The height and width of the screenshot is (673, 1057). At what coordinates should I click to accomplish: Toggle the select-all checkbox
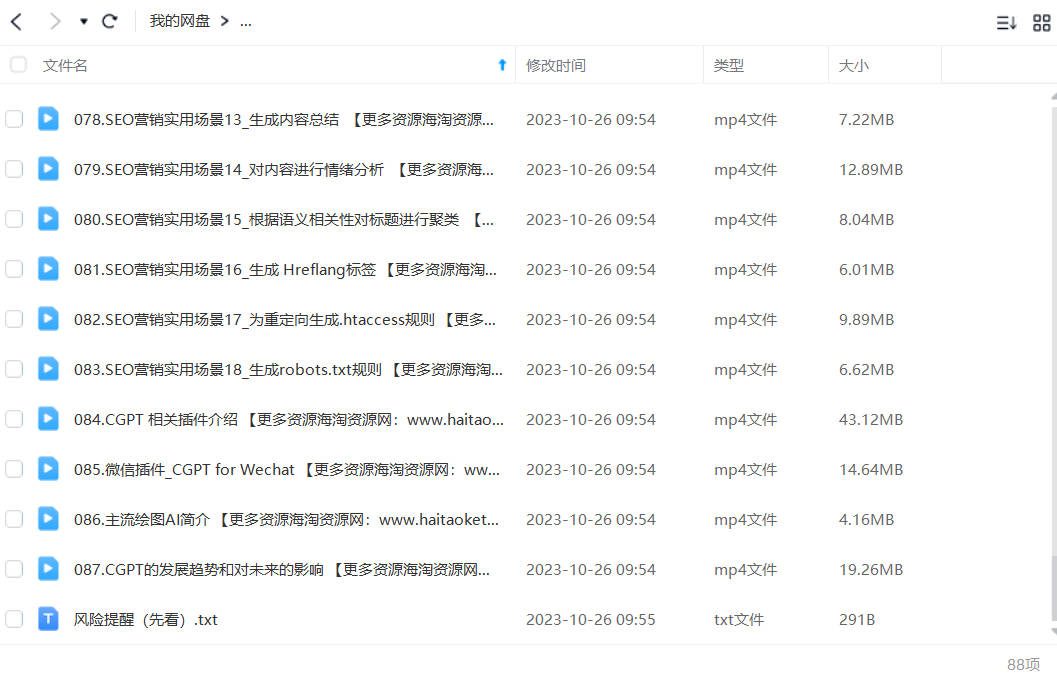pyautogui.click(x=18, y=65)
